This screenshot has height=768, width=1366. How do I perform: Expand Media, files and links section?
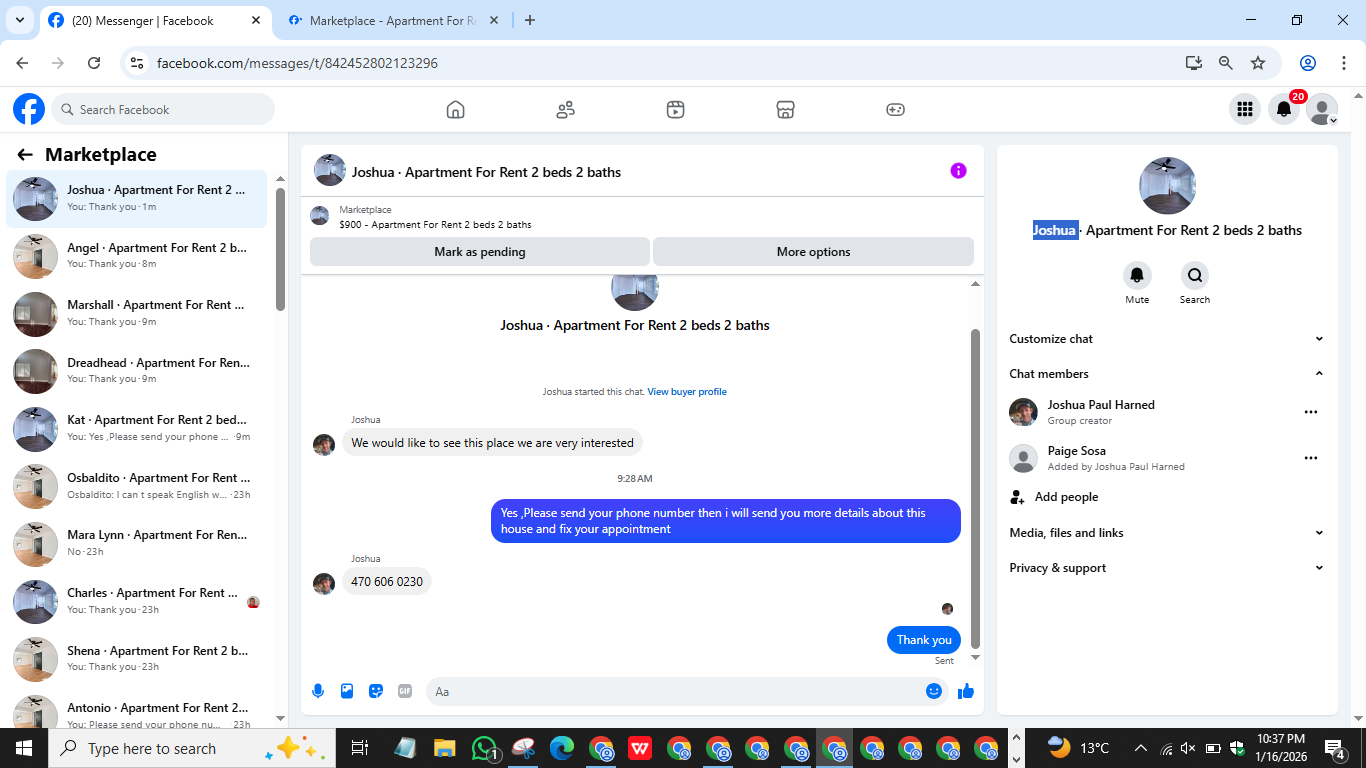[x=1167, y=533]
